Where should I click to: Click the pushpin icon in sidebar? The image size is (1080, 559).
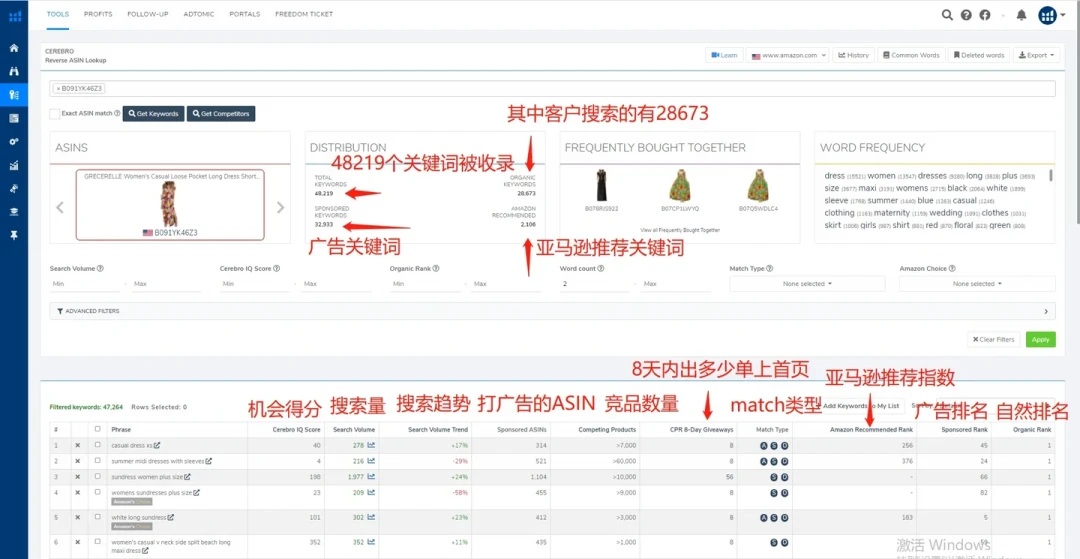point(14,235)
